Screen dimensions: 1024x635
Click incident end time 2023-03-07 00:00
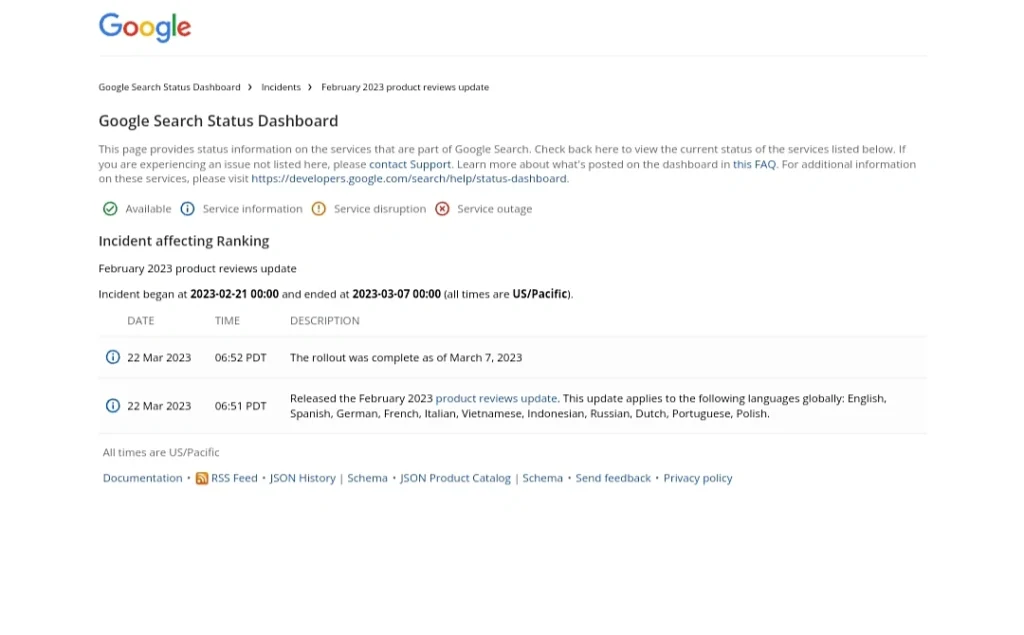point(396,294)
